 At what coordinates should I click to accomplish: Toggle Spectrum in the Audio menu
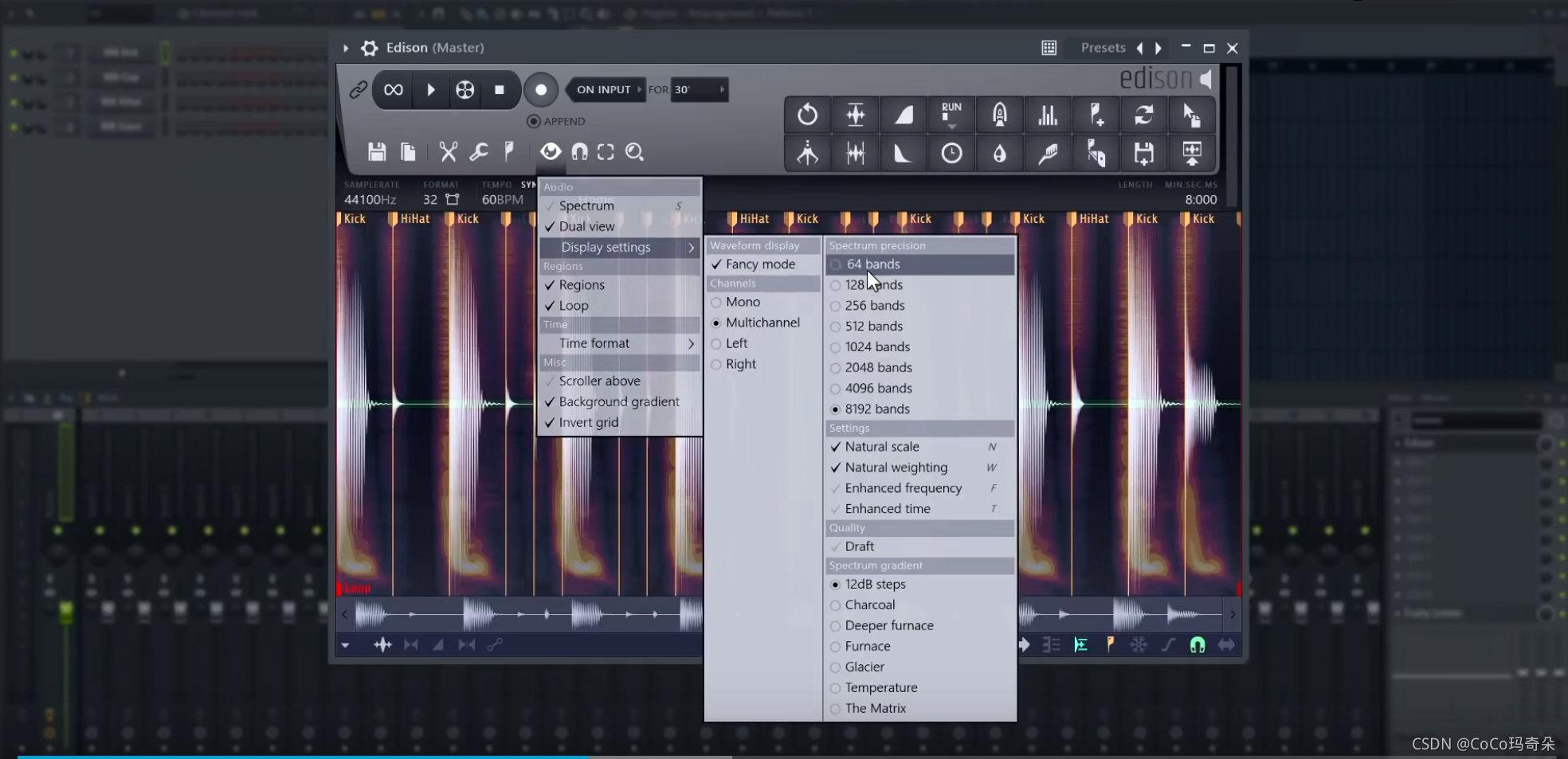click(620, 205)
